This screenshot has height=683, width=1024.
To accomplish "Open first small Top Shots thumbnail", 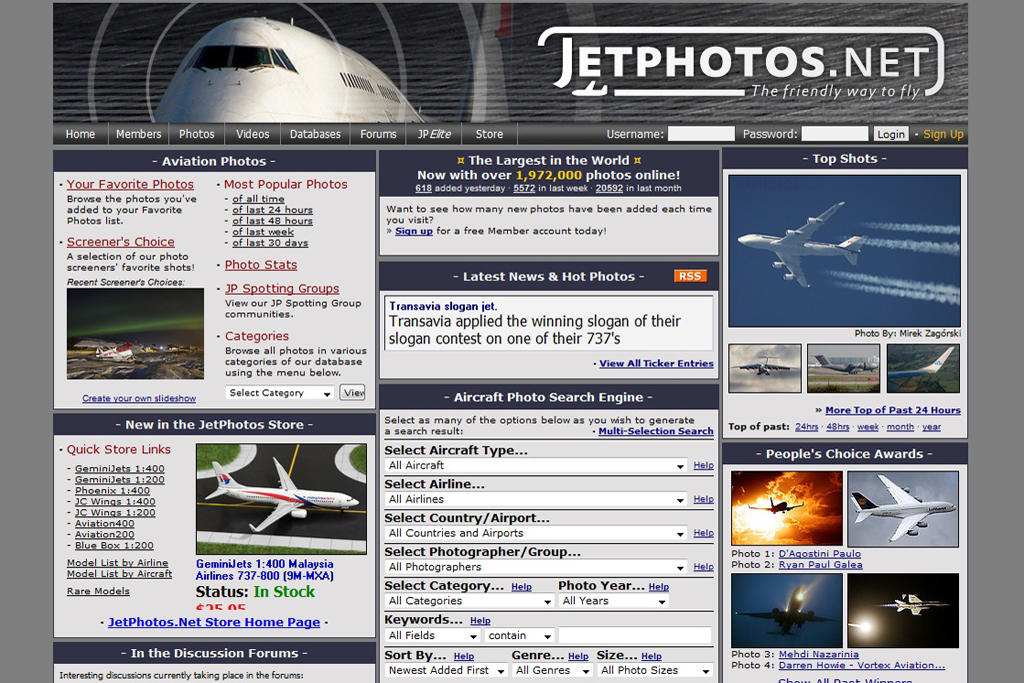I will (765, 368).
